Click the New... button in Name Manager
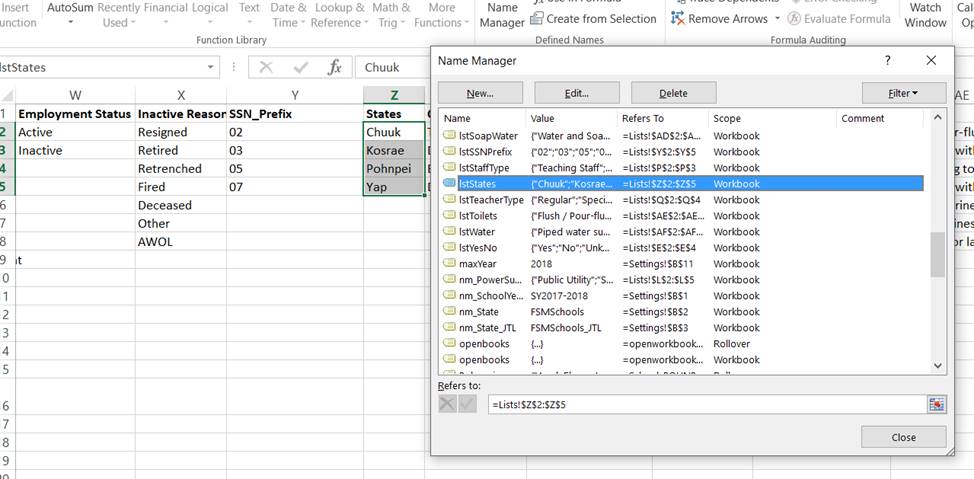This screenshot has width=974, height=479. pyautogui.click(x=480, y=93)
